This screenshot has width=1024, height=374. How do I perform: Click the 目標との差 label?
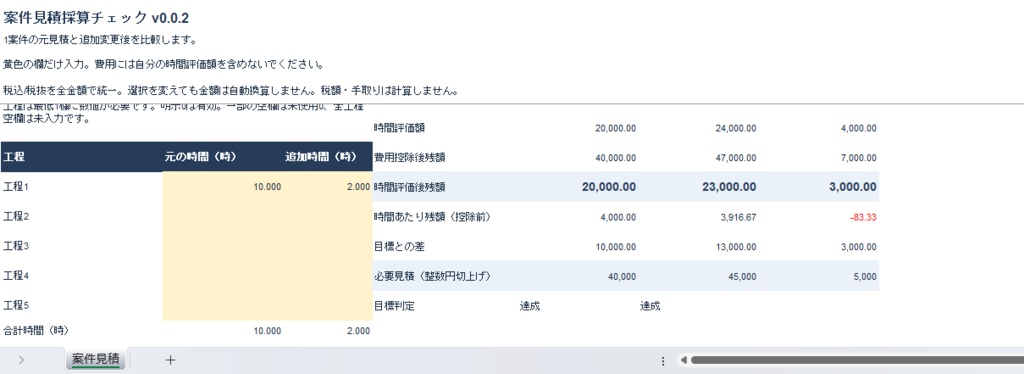(400, 246)
